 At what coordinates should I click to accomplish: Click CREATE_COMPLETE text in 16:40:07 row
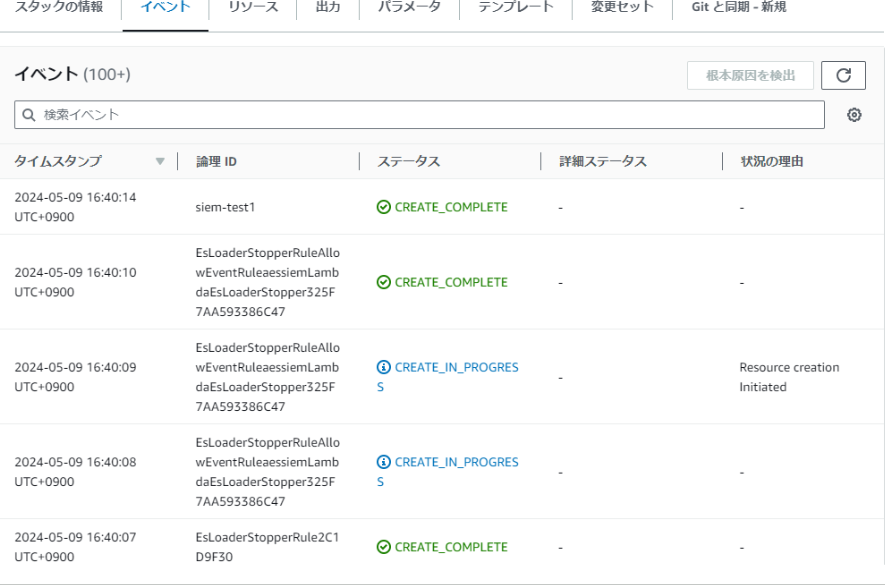(x=451, y=547)
